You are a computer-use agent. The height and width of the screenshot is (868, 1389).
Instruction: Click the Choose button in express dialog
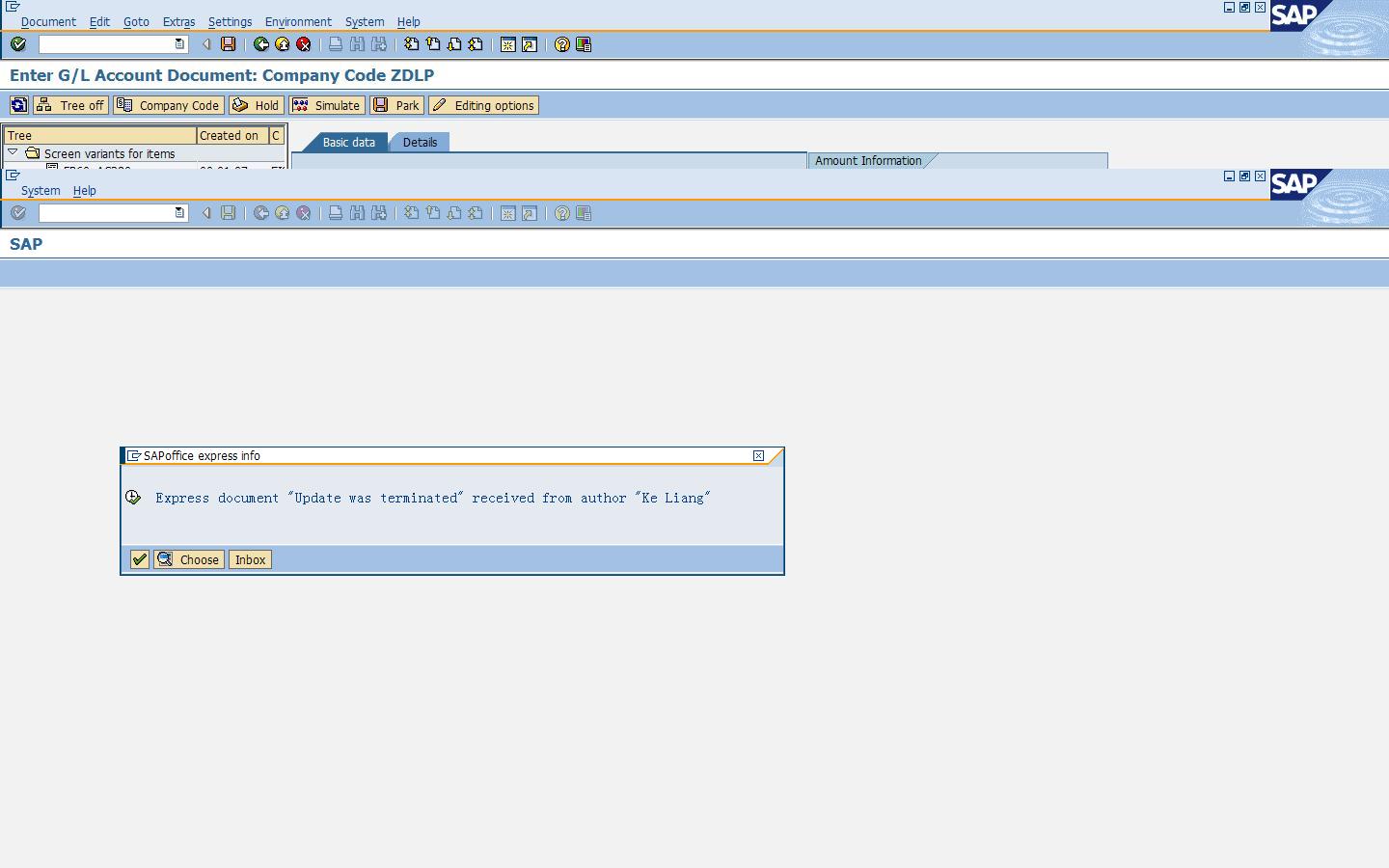[x=189, y=559]
